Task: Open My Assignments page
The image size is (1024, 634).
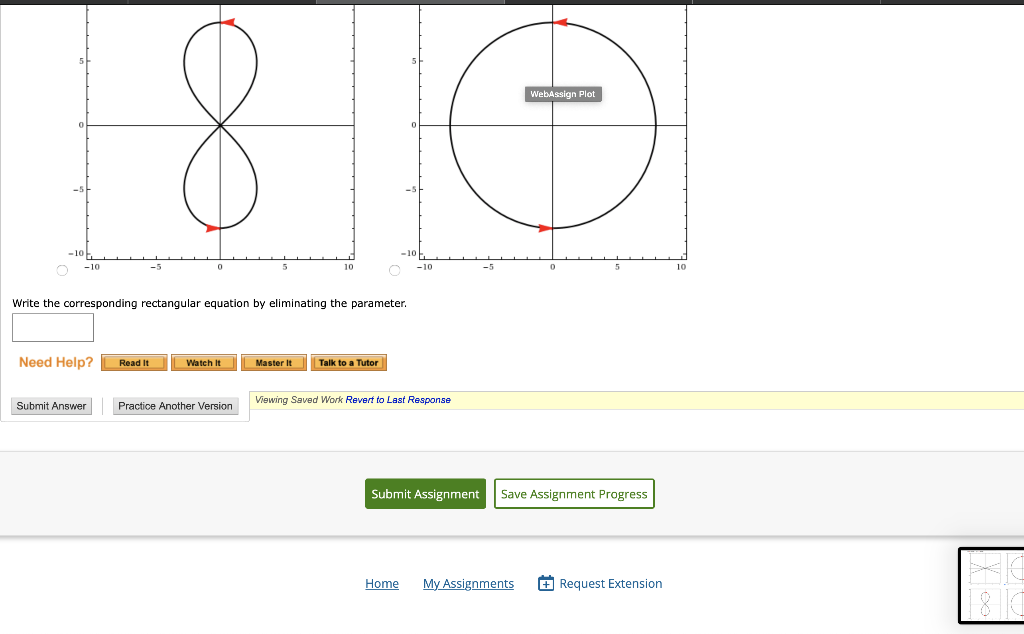Action: pyautogui.click(x=468, y=583)
